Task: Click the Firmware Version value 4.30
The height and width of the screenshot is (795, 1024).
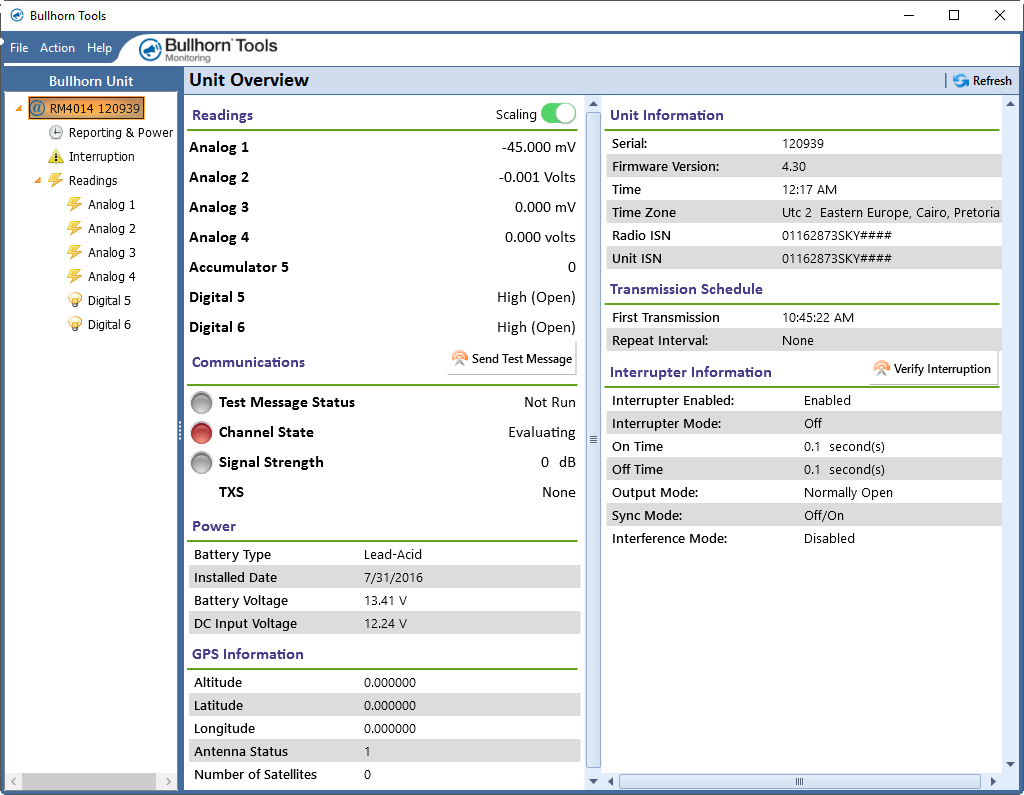Action: coord(793,167)
